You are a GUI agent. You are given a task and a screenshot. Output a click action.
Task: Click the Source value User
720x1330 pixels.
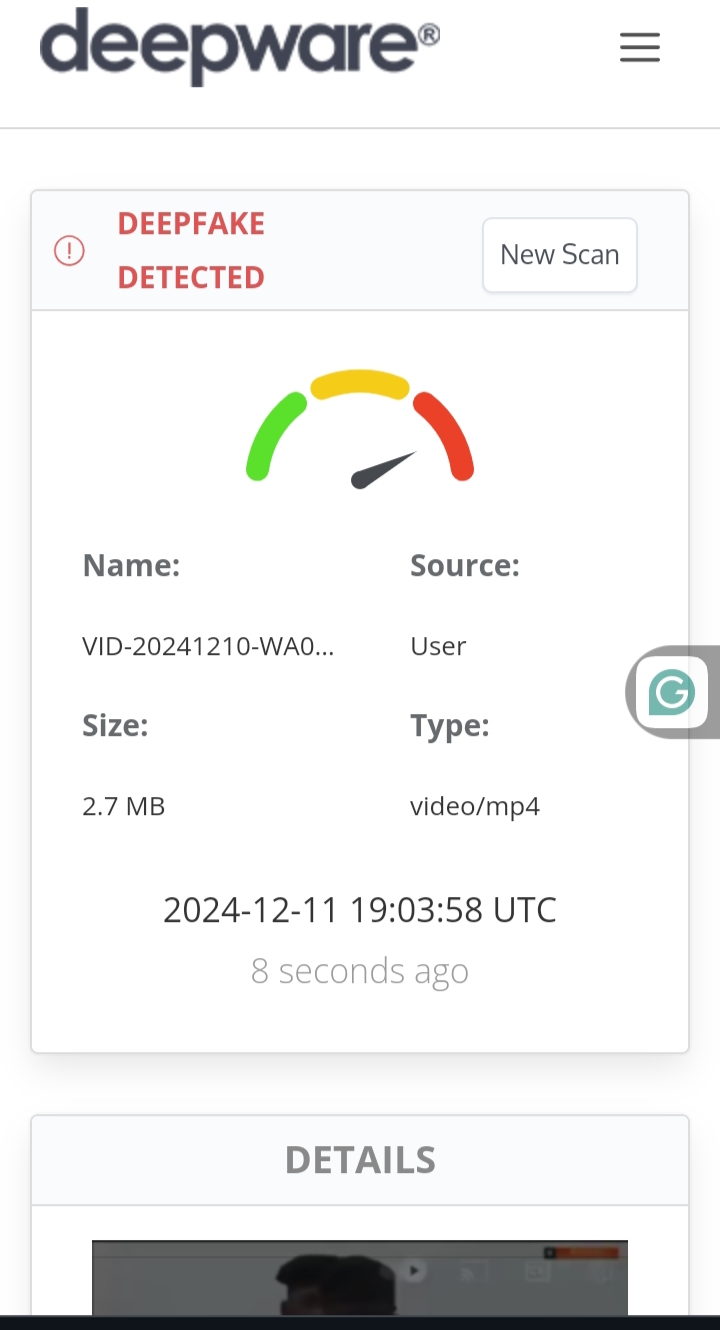[x=438, y=646]
